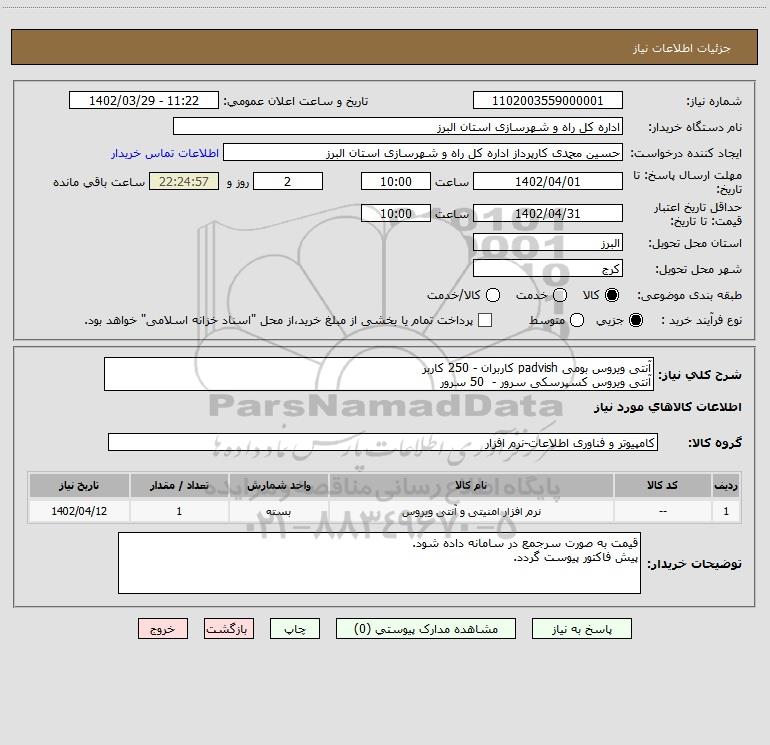Screen dimensions: 770x745
Task: Click the کد کالا column header
Action: click(662, 485)
